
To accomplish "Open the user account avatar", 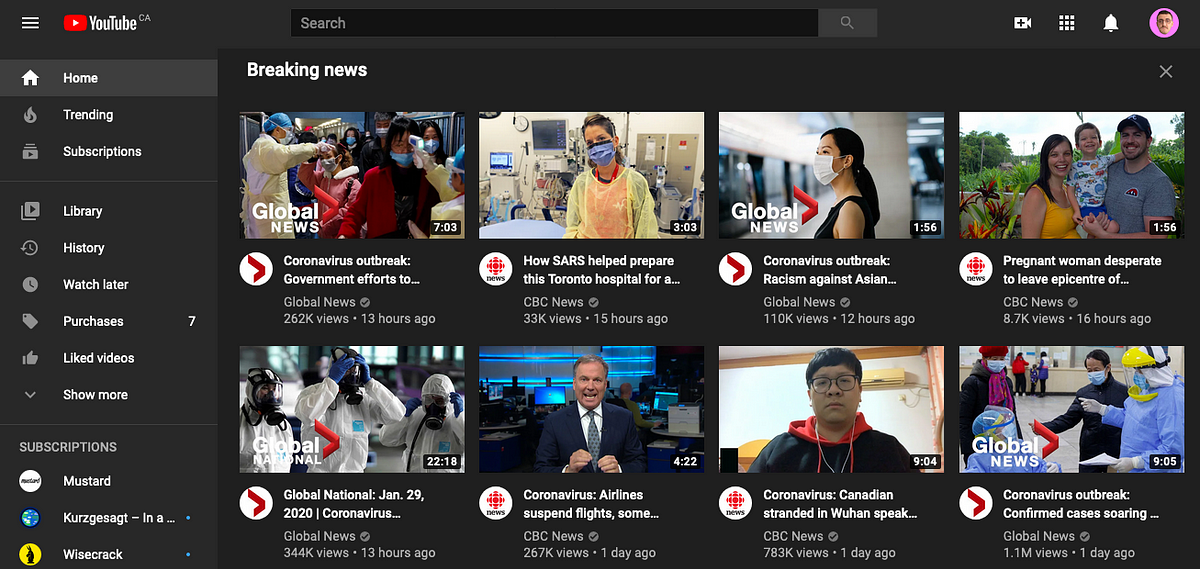I will [1163, 23].
